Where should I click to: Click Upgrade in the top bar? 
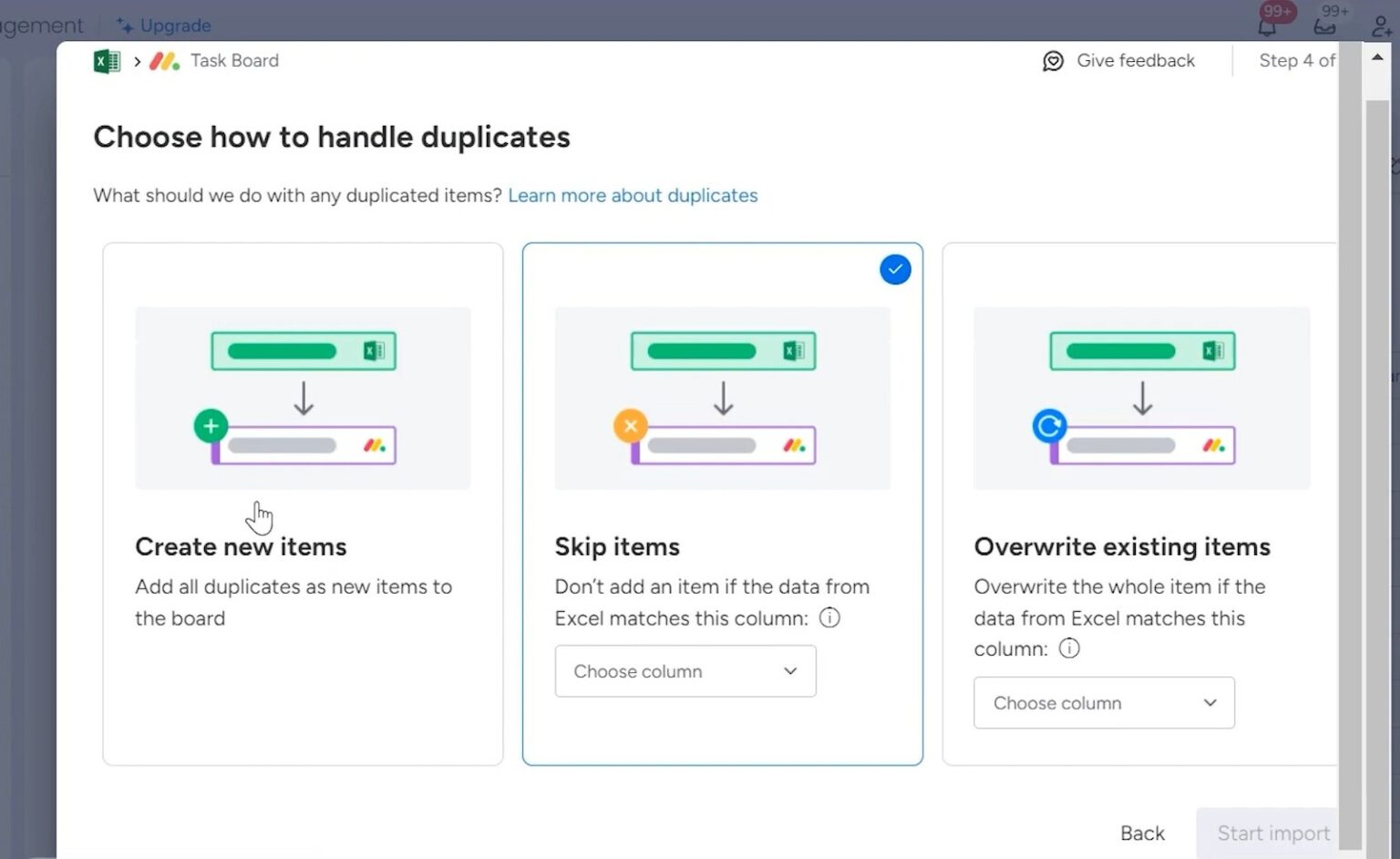point(164,25)
